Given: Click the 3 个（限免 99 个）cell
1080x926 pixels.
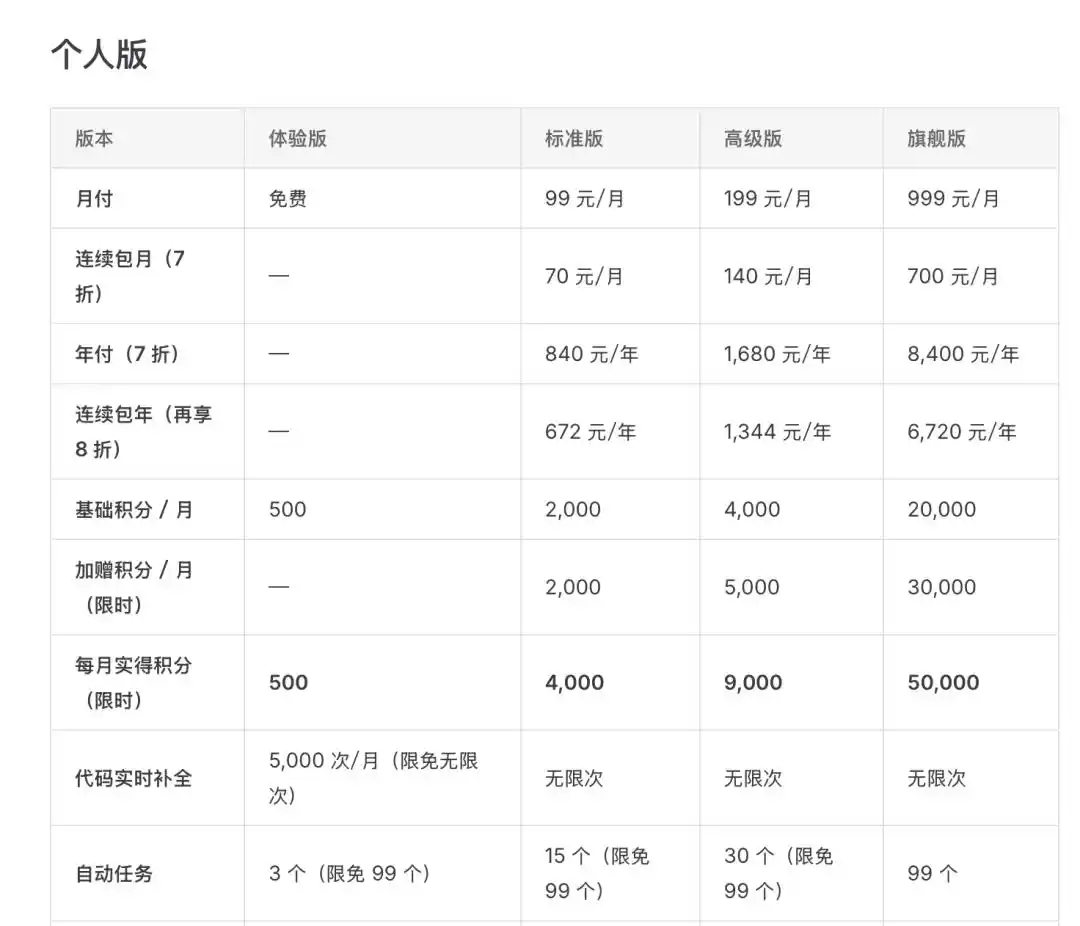Looking at the screenshot, I should 350,874.
